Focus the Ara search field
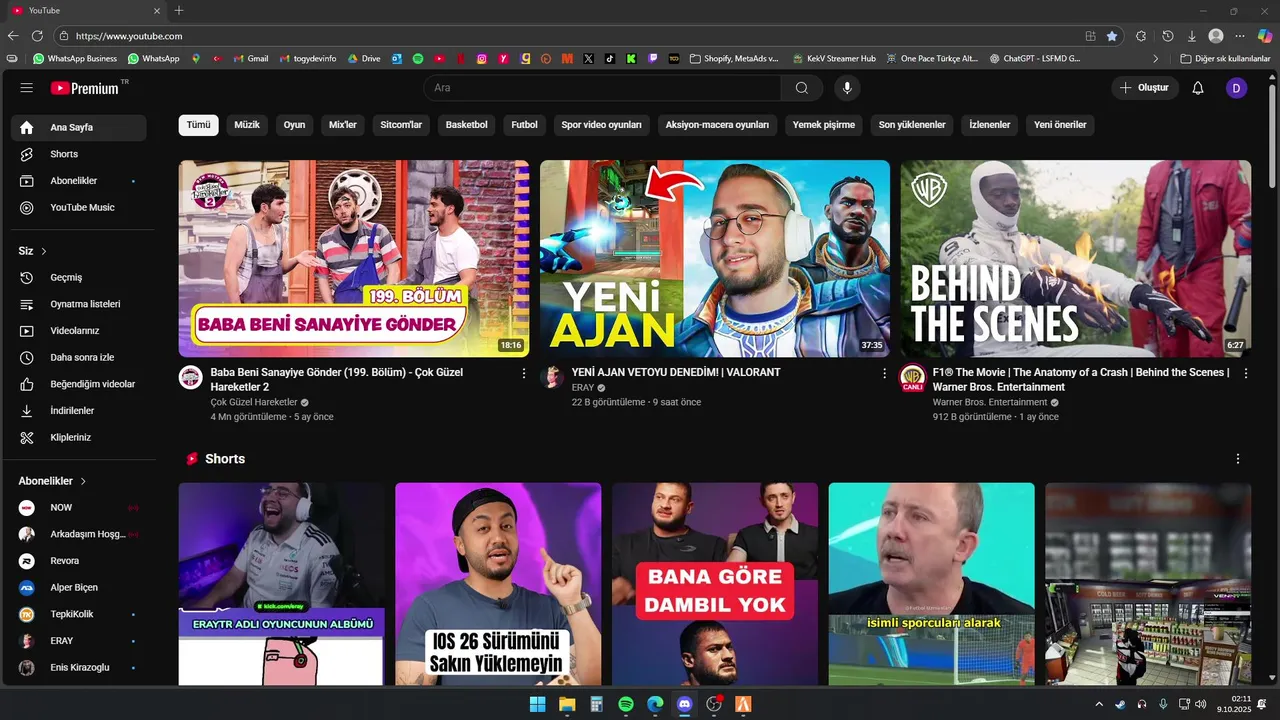This screenshot has width=1280, height=720. (603, 88)
